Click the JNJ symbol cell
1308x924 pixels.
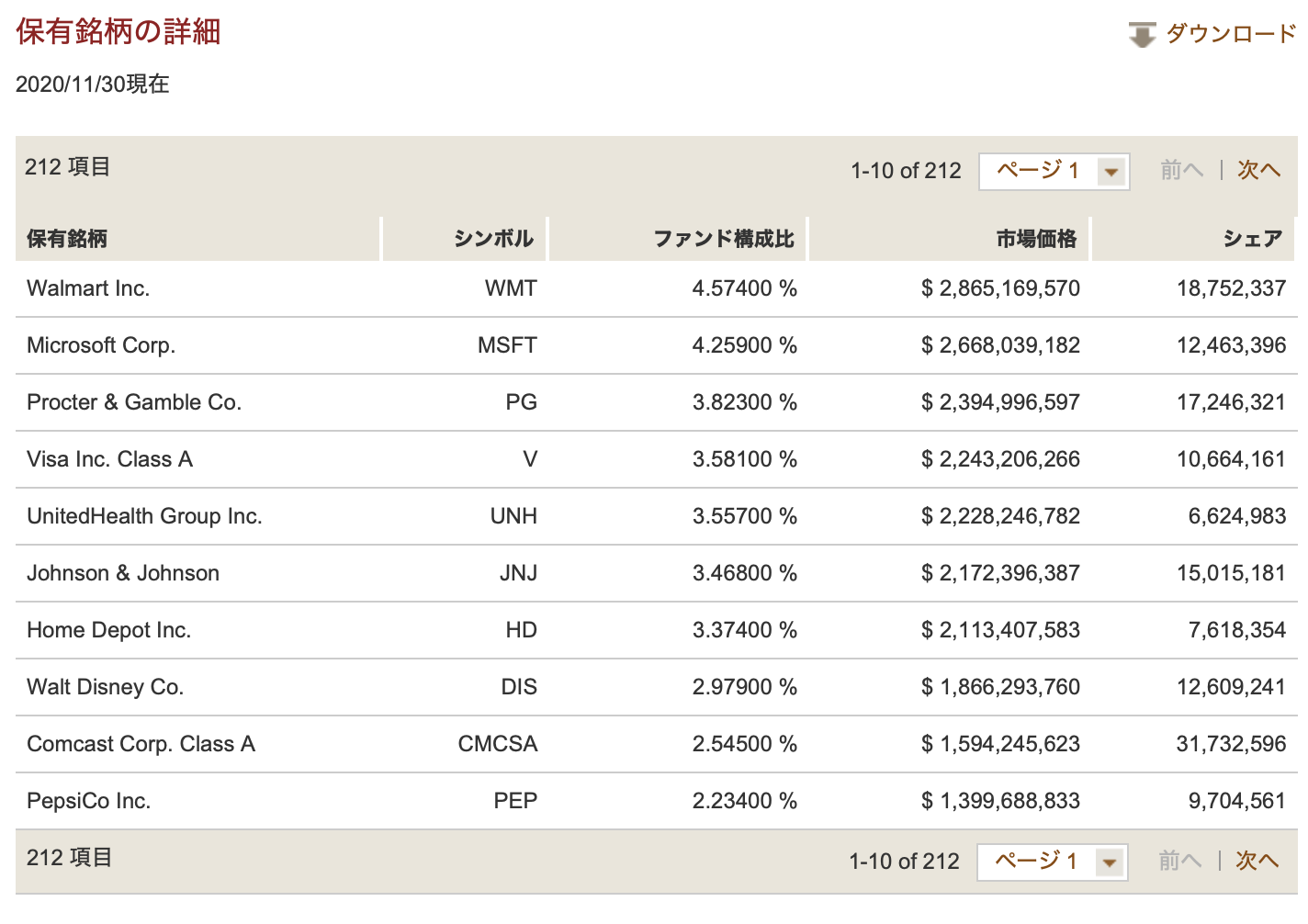[518, 573]
